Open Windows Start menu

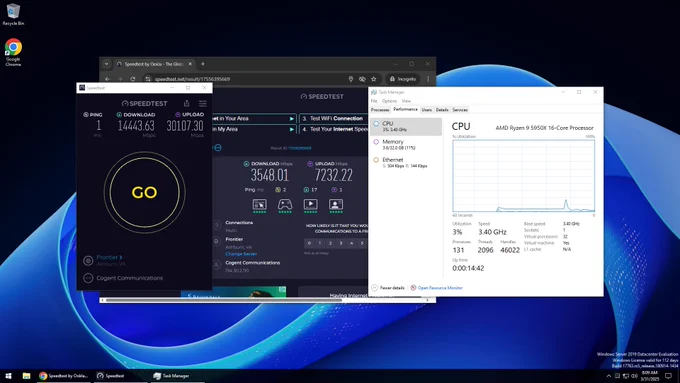click(8, 376)
